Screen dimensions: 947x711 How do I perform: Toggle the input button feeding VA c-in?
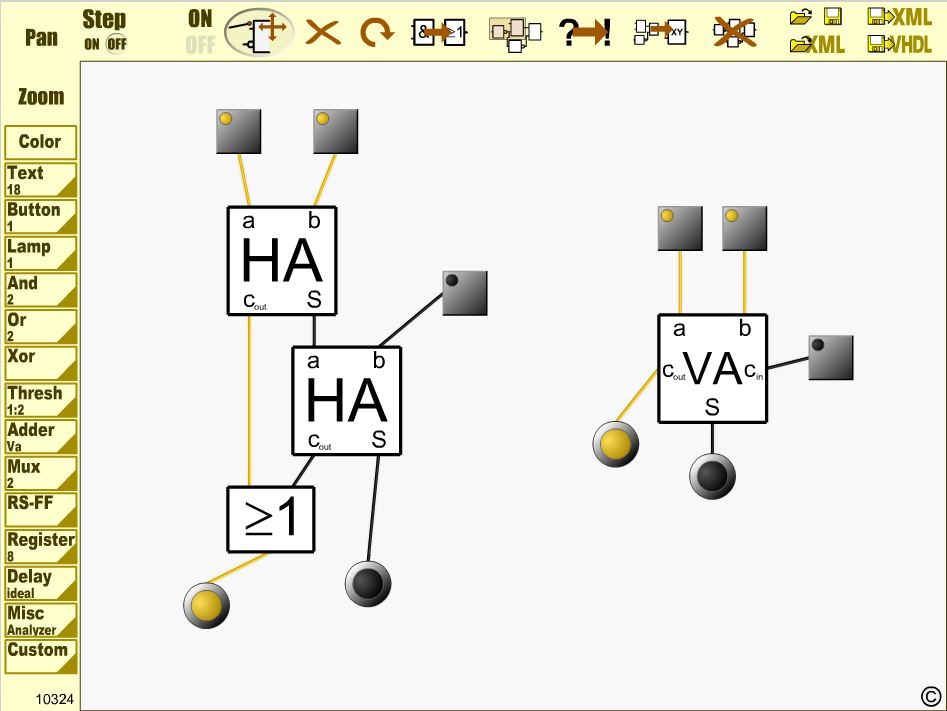(x=830, y=358)
